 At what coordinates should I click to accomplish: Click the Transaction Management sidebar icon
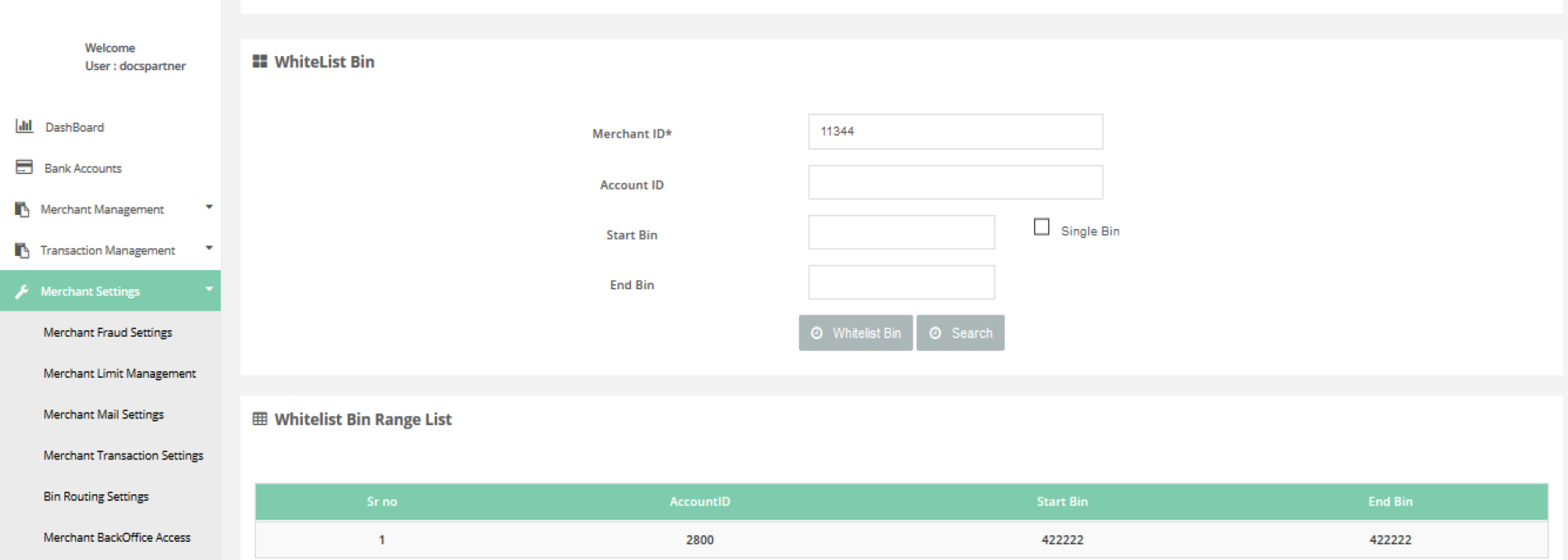point(22,250)
